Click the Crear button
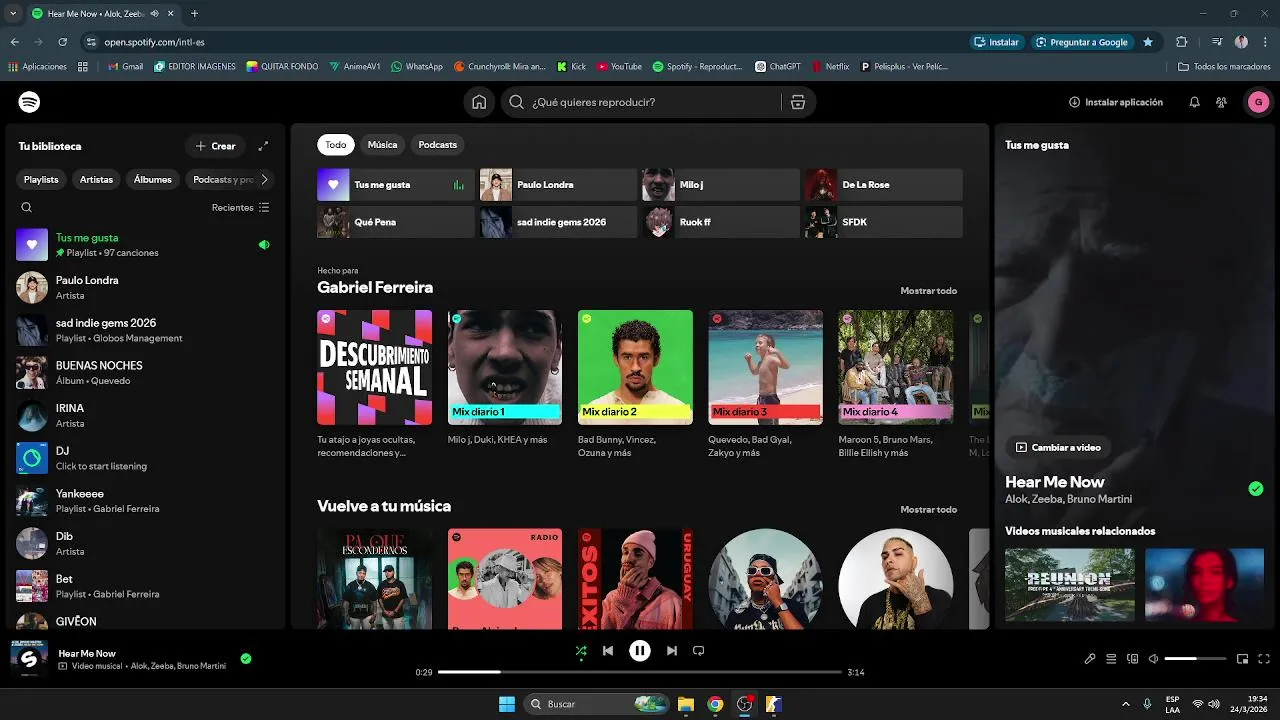 click(215, 146)
